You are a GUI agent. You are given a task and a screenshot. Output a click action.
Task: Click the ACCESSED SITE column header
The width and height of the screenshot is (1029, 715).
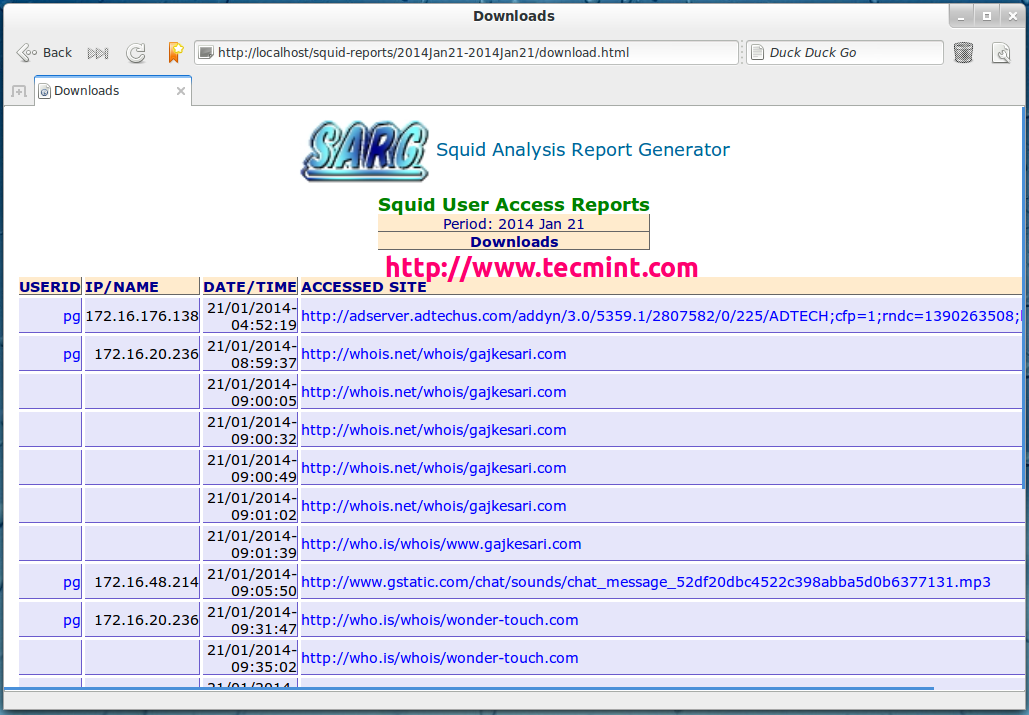tap(364, 287)
